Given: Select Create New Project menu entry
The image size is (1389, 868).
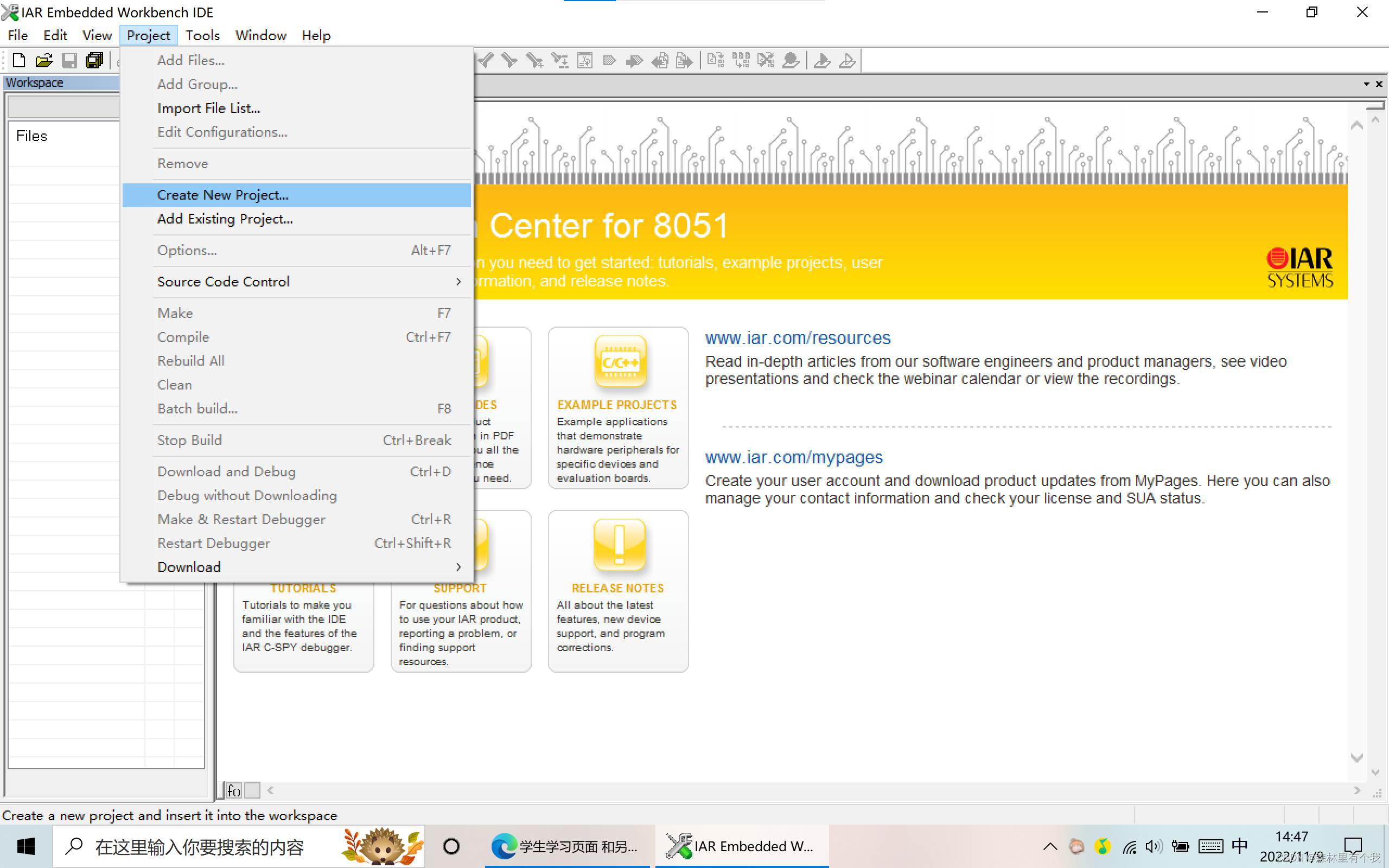Looking at the screenshot, I should point(222,195).
